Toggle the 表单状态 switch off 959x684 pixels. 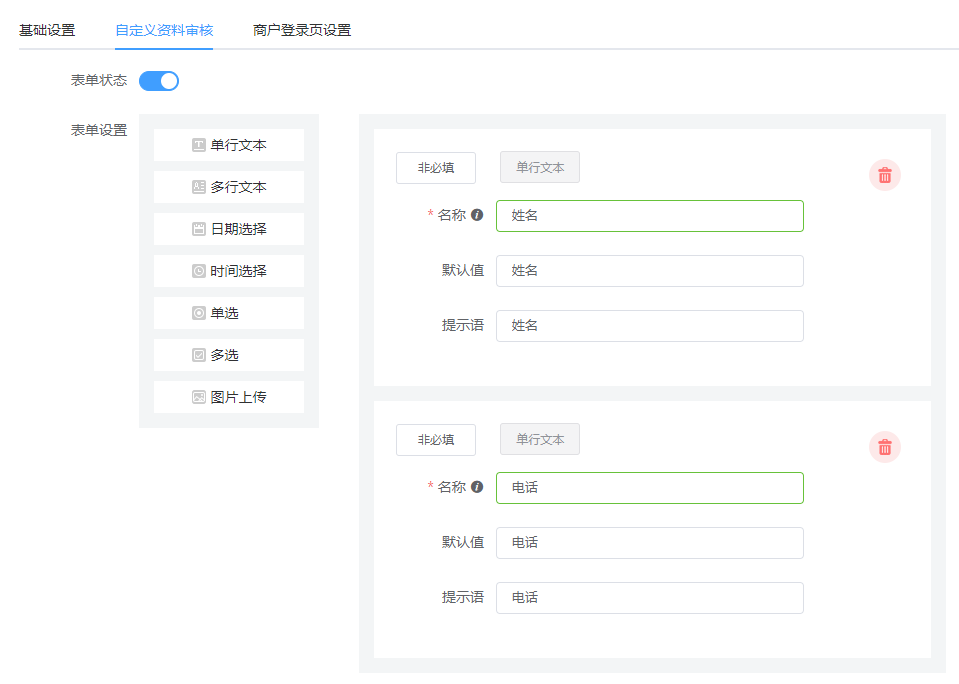pos(159,81)
